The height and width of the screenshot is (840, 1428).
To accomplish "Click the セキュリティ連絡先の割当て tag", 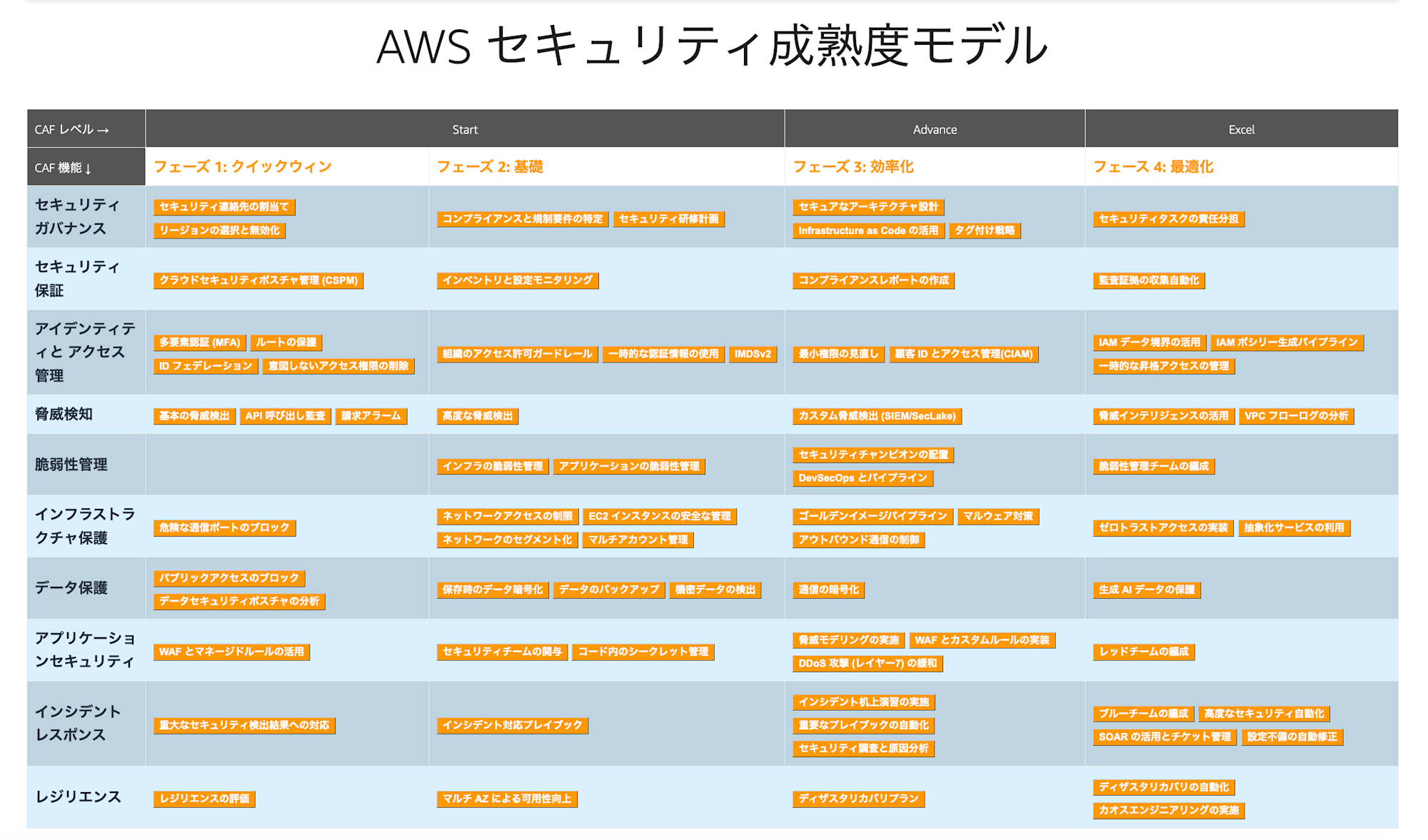I will [224, 207].
